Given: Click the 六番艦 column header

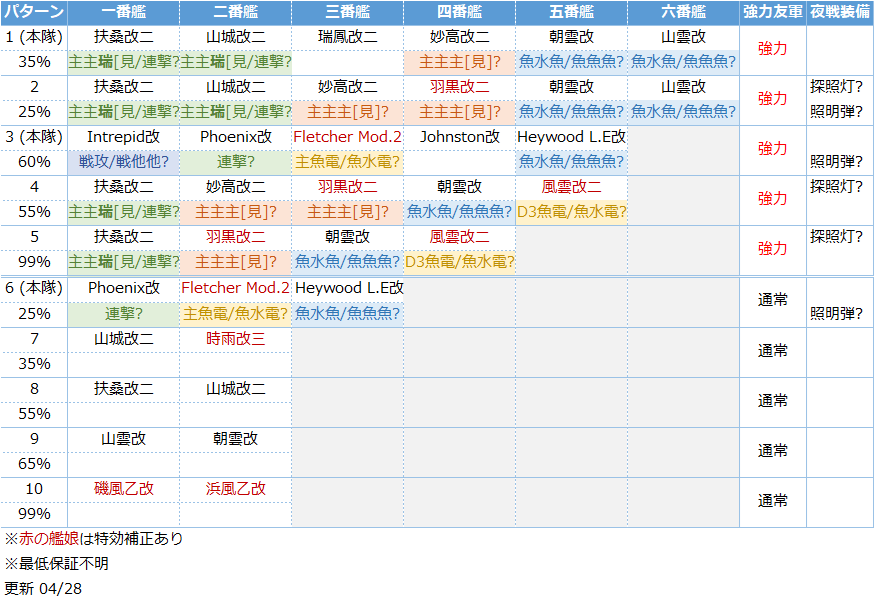Looking at the screenshot, I should (684, 12).
